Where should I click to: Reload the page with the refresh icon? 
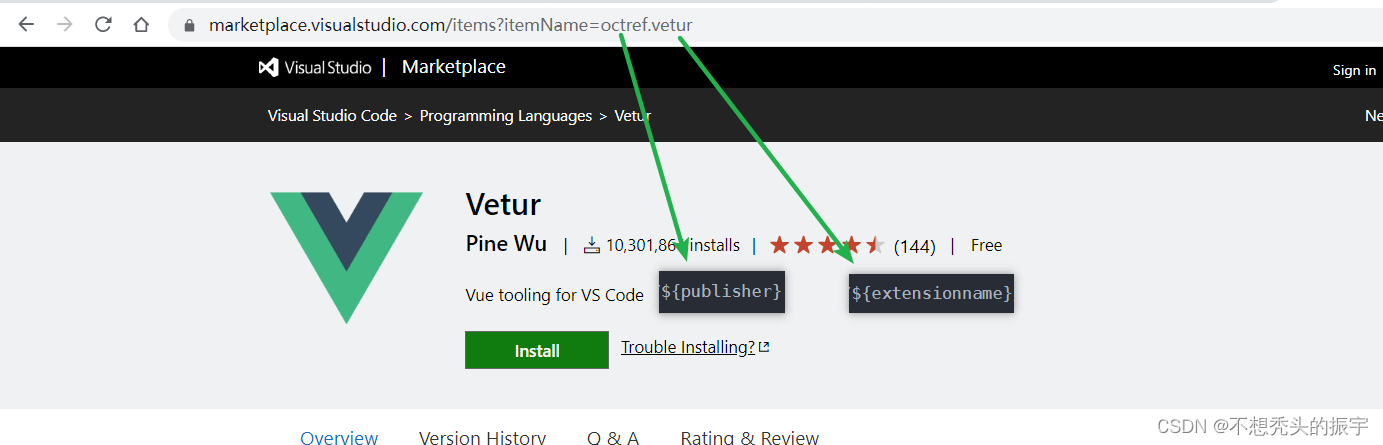pyautogui.click(x=103, y=25)
